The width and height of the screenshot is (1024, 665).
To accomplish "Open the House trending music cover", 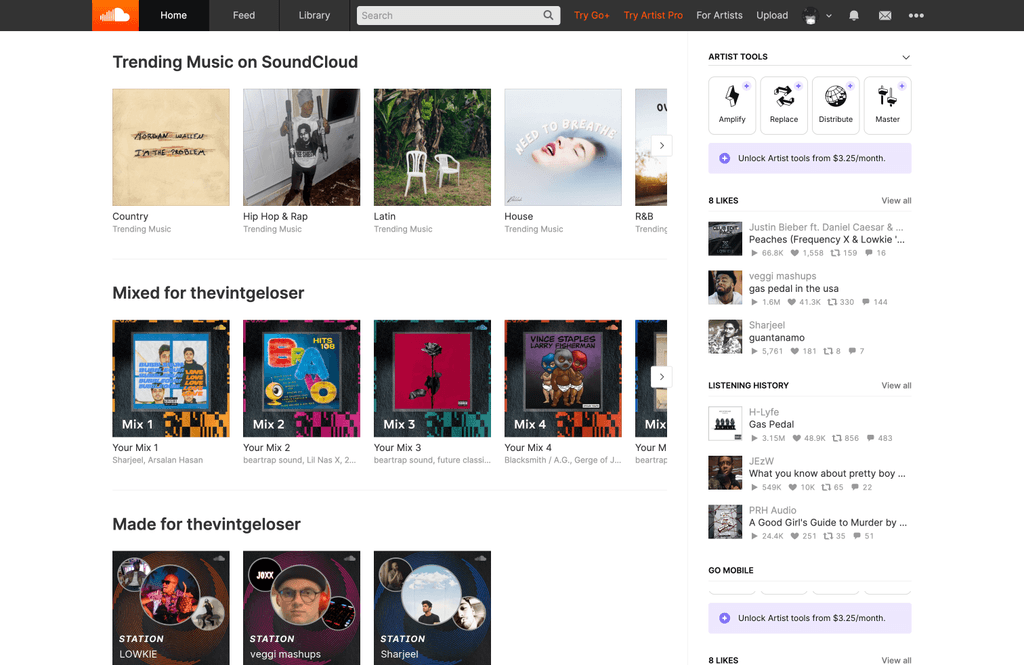I will pyautogui.click(x=563, y=147).
